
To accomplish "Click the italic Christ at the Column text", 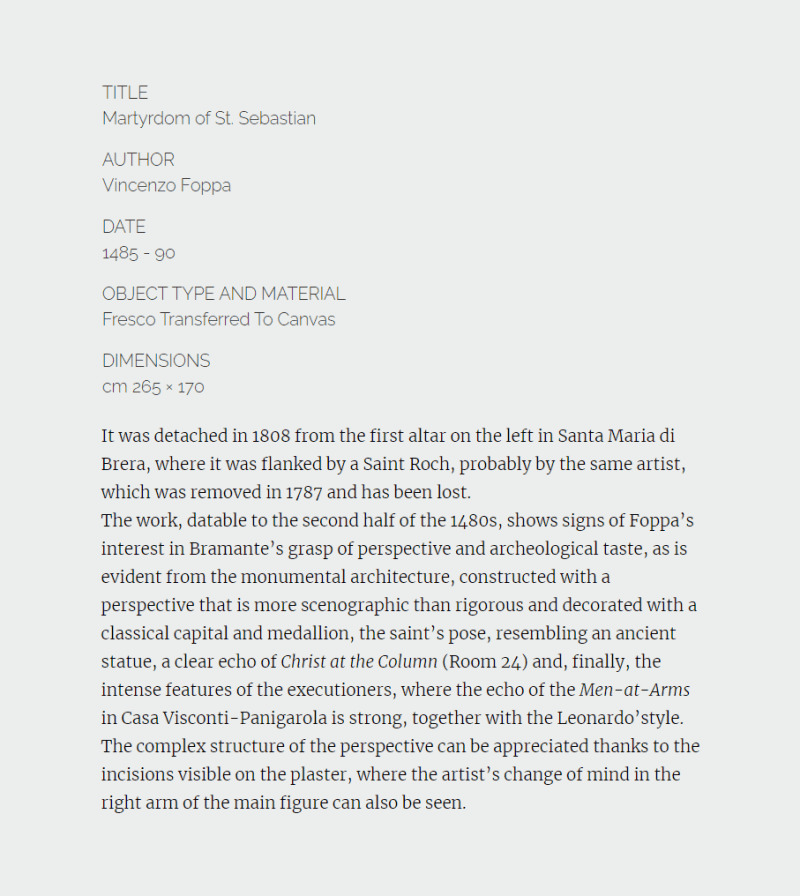I will 359,662.
